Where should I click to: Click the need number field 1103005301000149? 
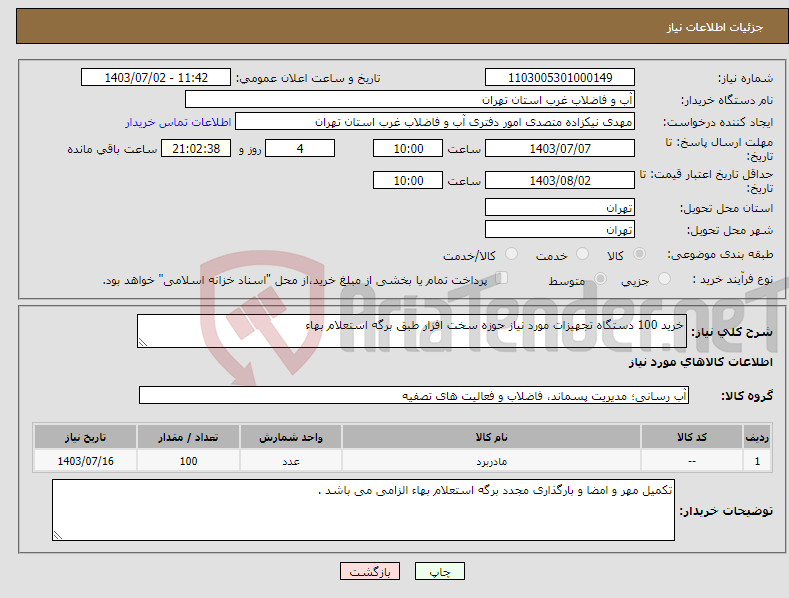tap(560, 78)
